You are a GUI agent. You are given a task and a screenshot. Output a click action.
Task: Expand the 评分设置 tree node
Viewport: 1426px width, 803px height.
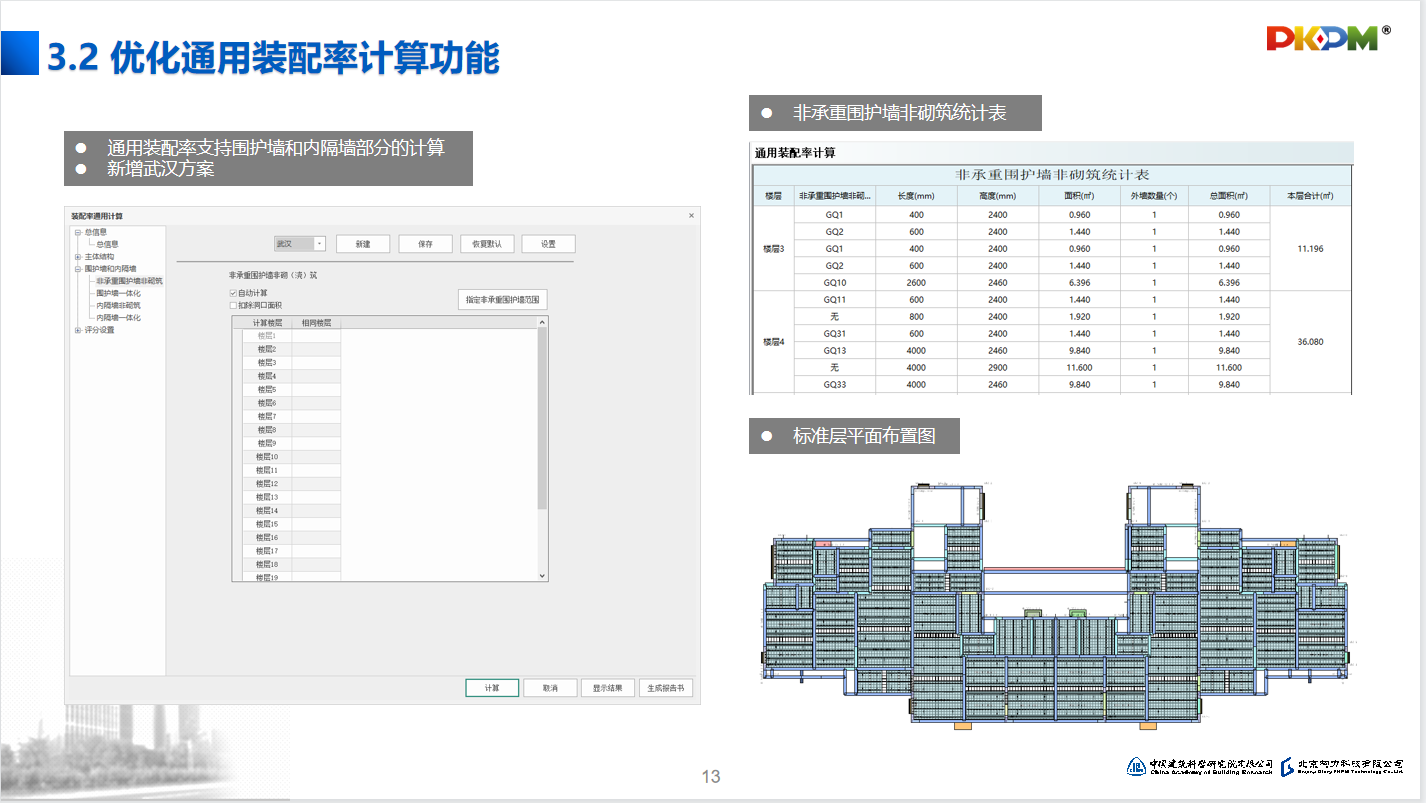(x=76, y=330)
